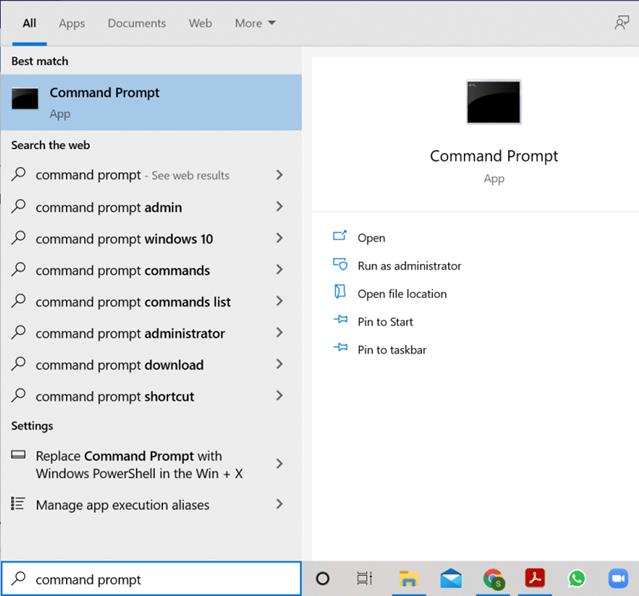Click the 'command prompt' search input box
Screen dimensions: 639x596
click(x=151, y=578)
